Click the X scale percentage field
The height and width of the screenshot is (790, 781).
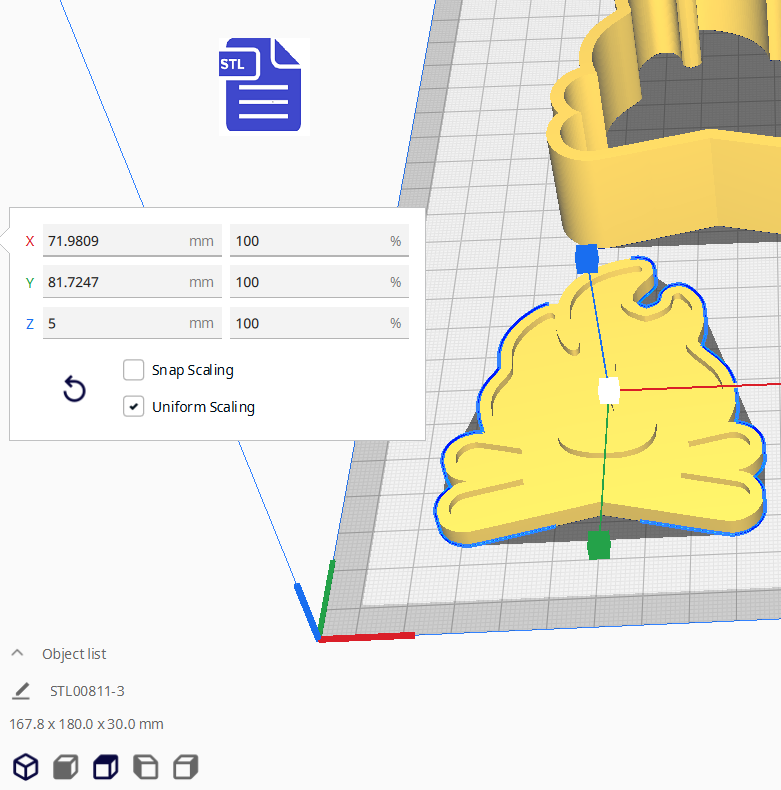tap(308, 241)
